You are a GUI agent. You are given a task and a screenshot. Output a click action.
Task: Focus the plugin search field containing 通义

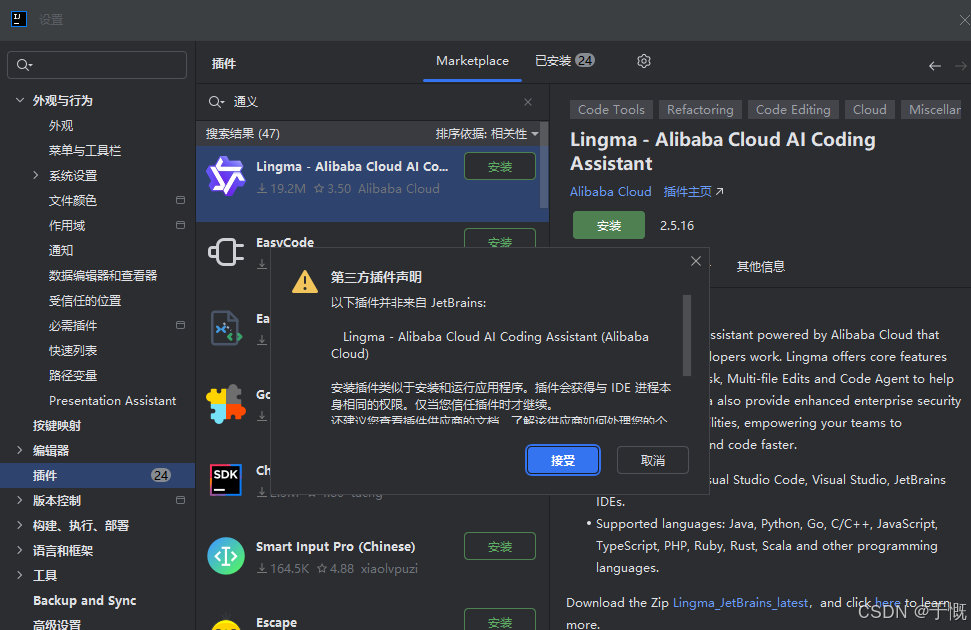click(372, 102)
